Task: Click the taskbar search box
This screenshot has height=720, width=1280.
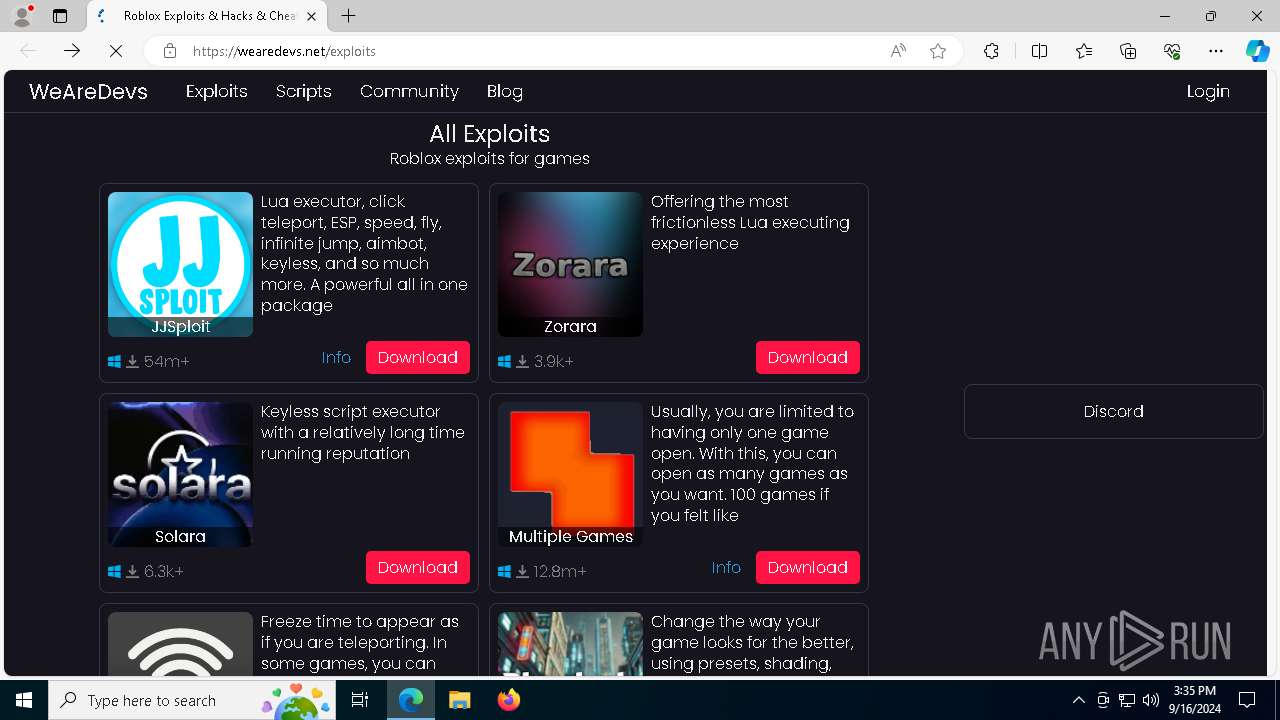Action: pyautogui.click(x=192, y=700)
